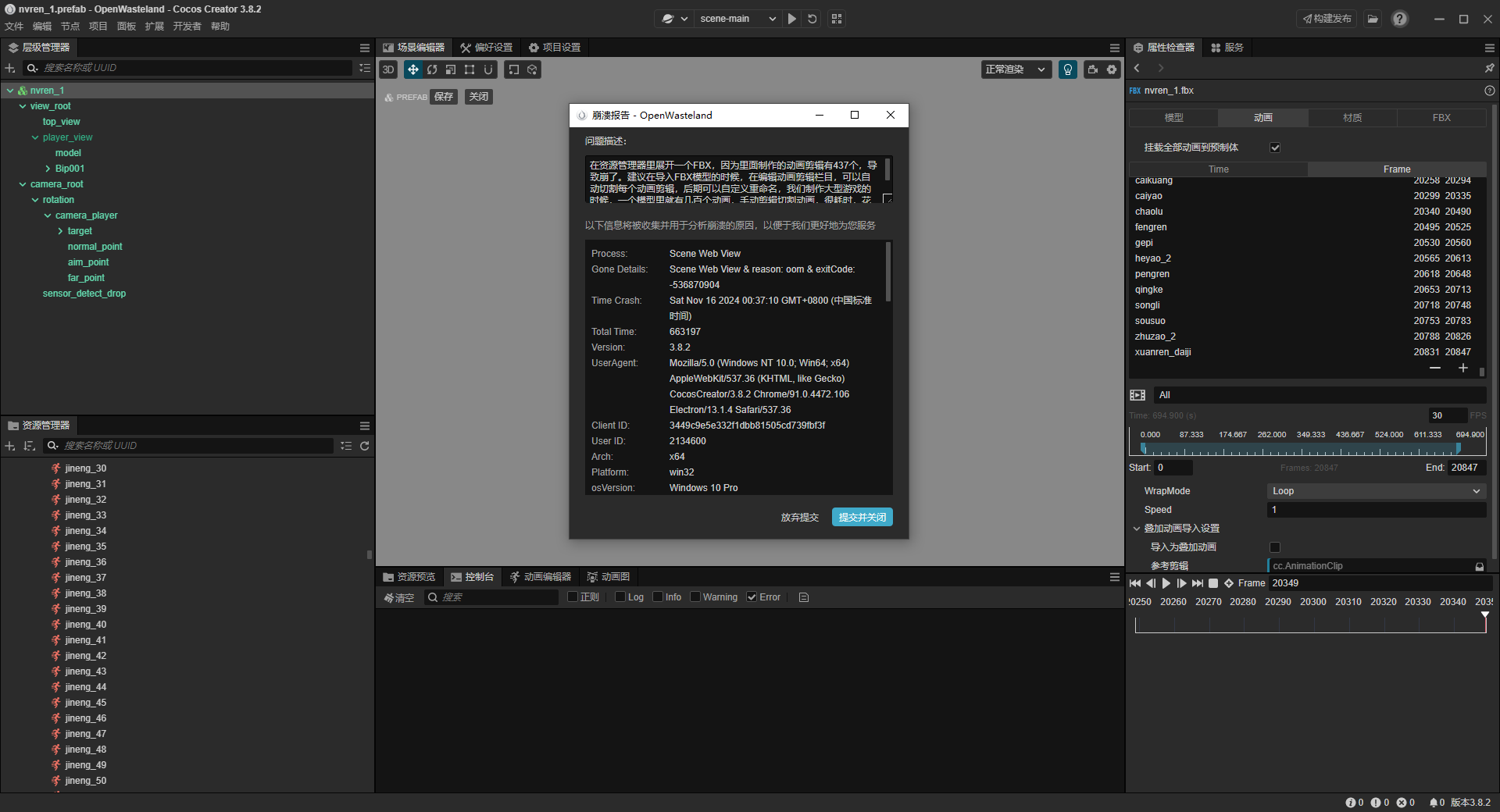
Task: Go back in the inspector history
Action: pos(1137,68)
